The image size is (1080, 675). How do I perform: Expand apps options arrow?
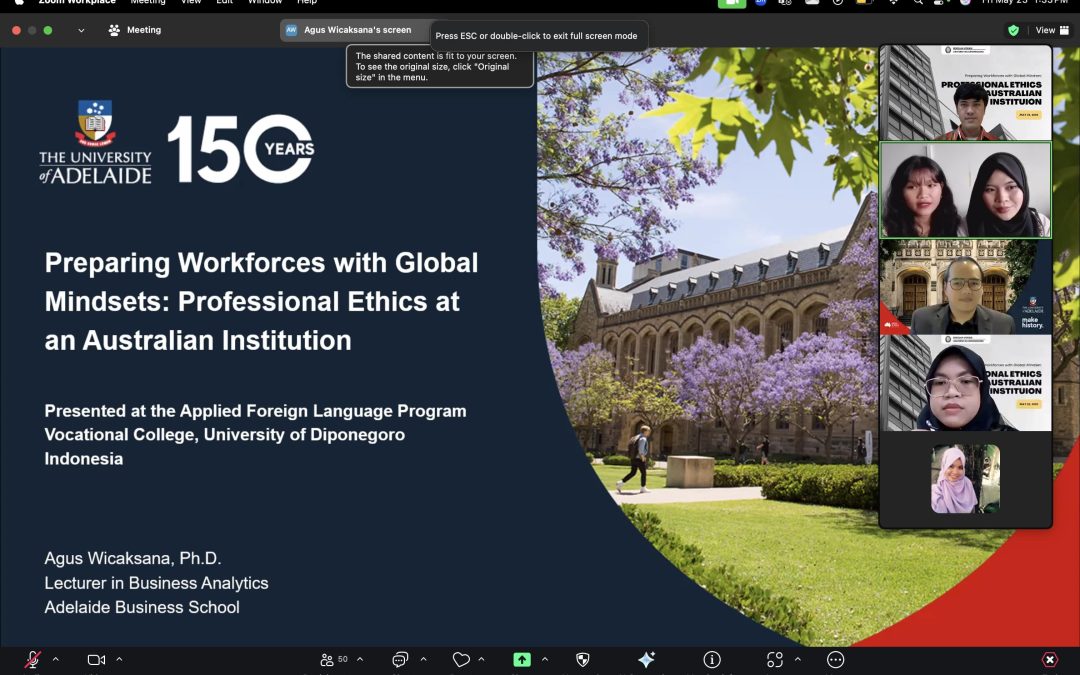pyautogui.click(x=798, y=659)
